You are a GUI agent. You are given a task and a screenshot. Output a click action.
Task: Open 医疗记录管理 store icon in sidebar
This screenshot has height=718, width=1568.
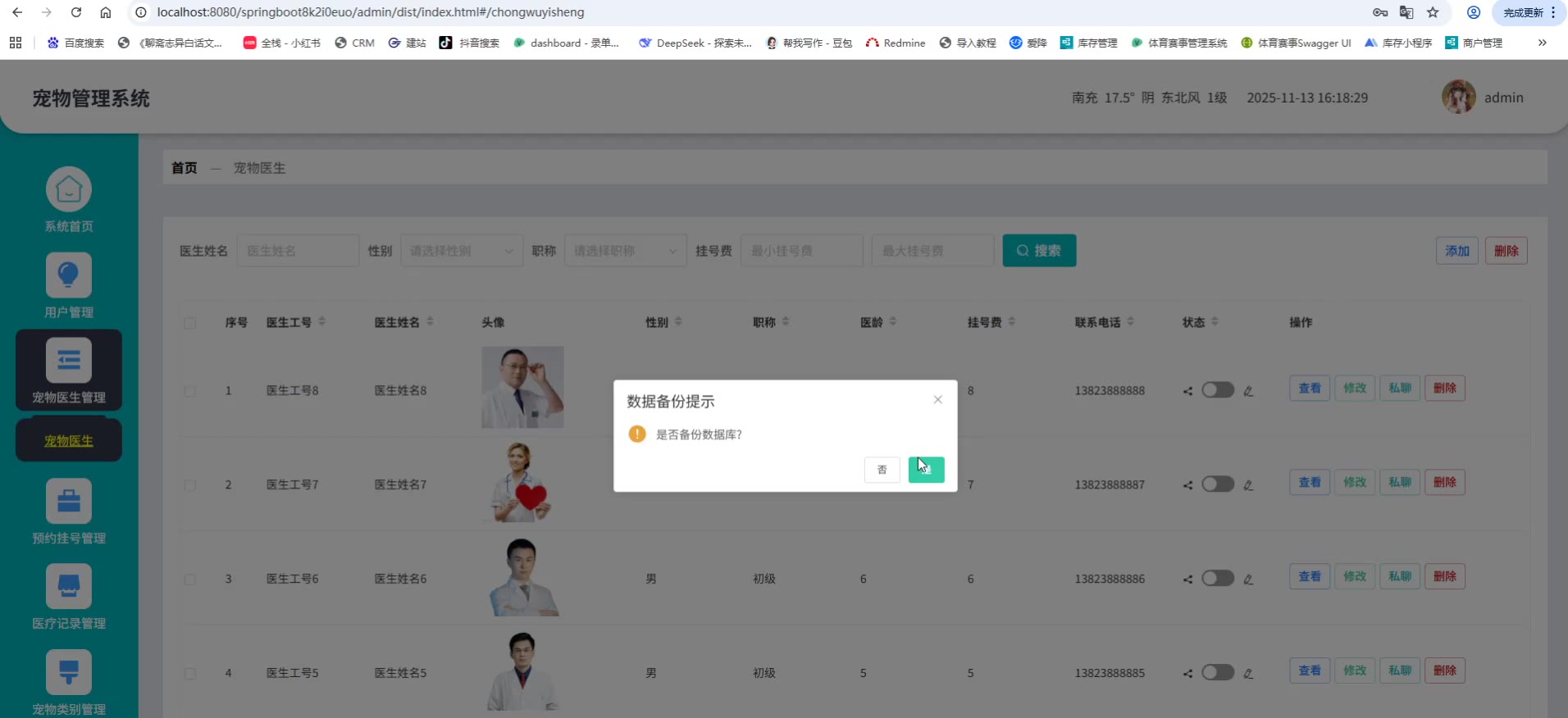tap(69, 587)
